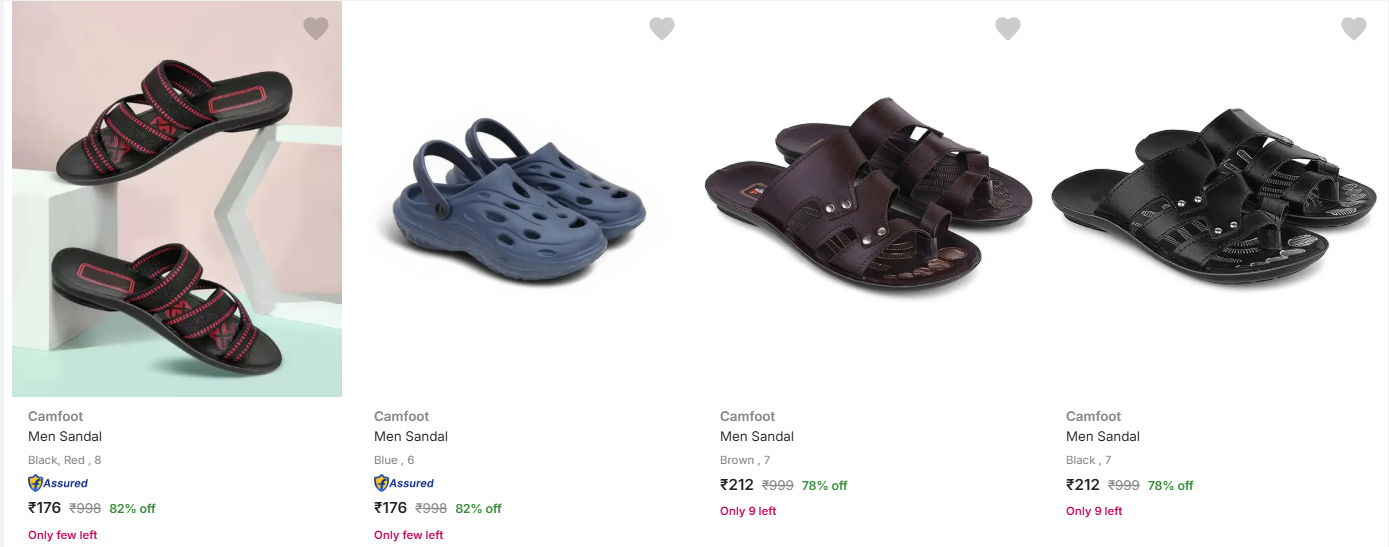Add brown sandal to wishlist with heart

point(1008,29)
